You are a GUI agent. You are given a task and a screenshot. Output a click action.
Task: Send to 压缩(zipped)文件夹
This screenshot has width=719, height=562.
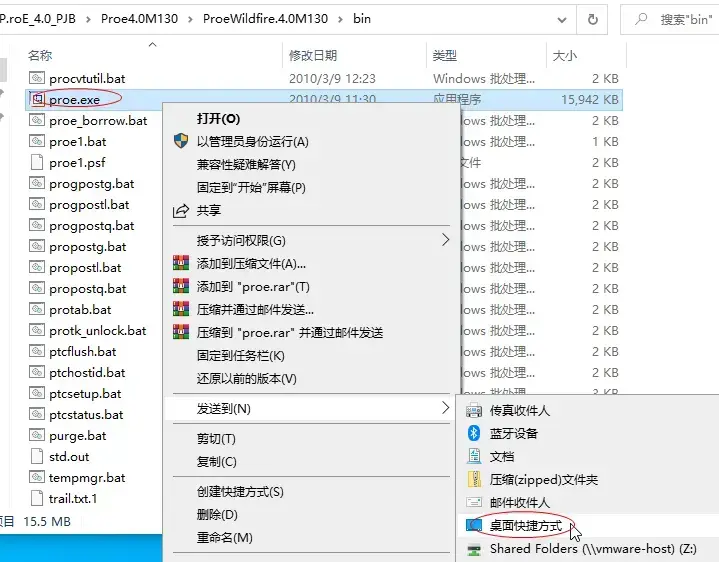tap(588, 479)
